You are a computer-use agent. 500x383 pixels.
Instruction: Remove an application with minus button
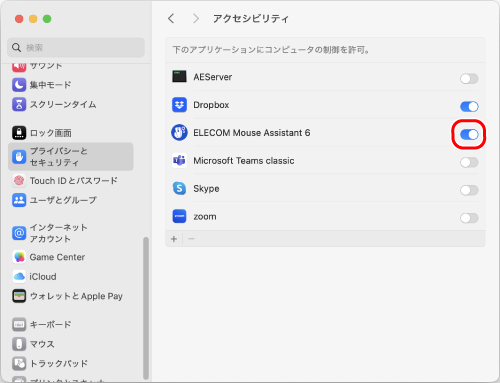(x=191, y=239)
